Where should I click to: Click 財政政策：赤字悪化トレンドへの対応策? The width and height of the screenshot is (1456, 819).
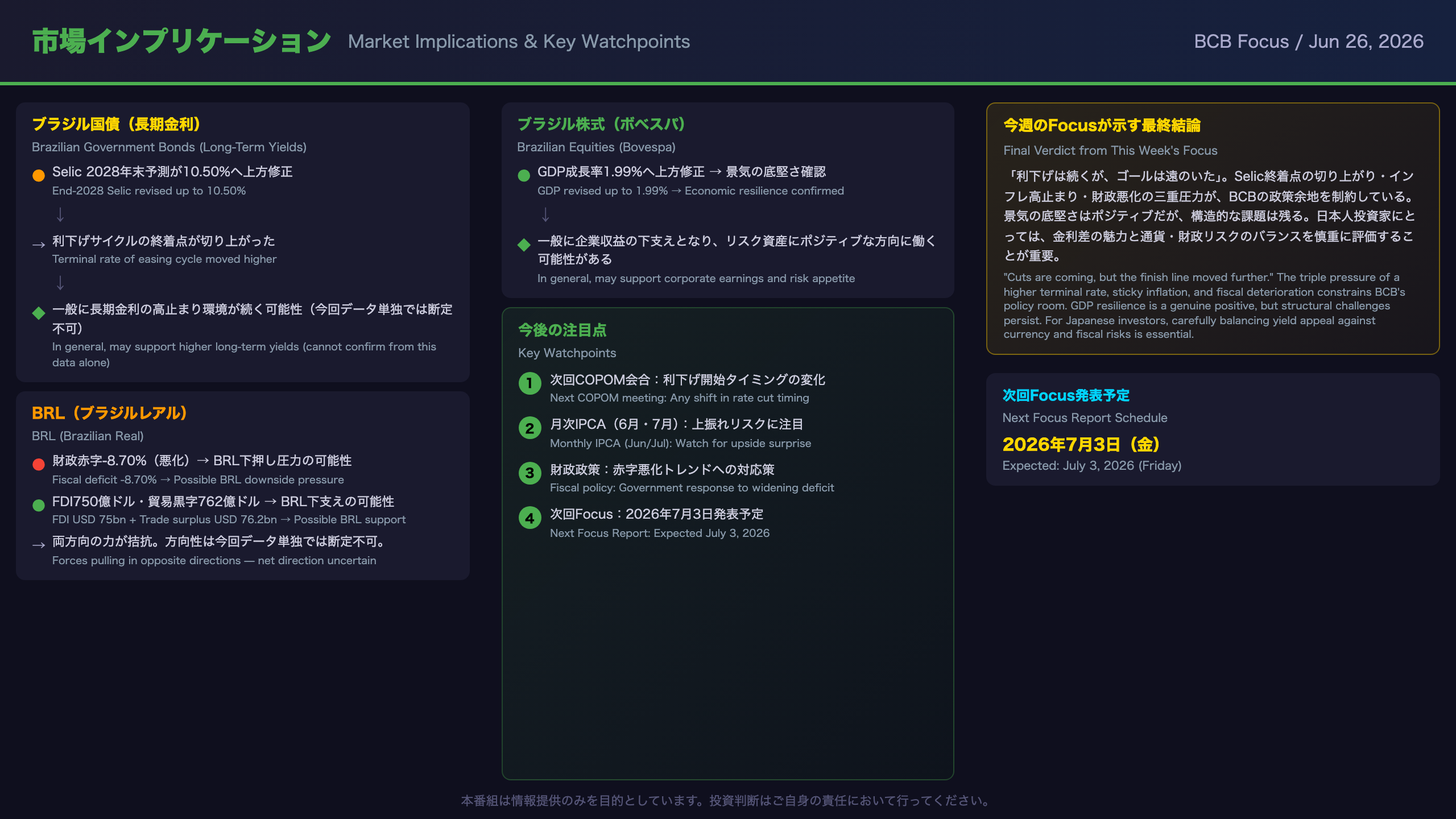(x=662, y=469)
